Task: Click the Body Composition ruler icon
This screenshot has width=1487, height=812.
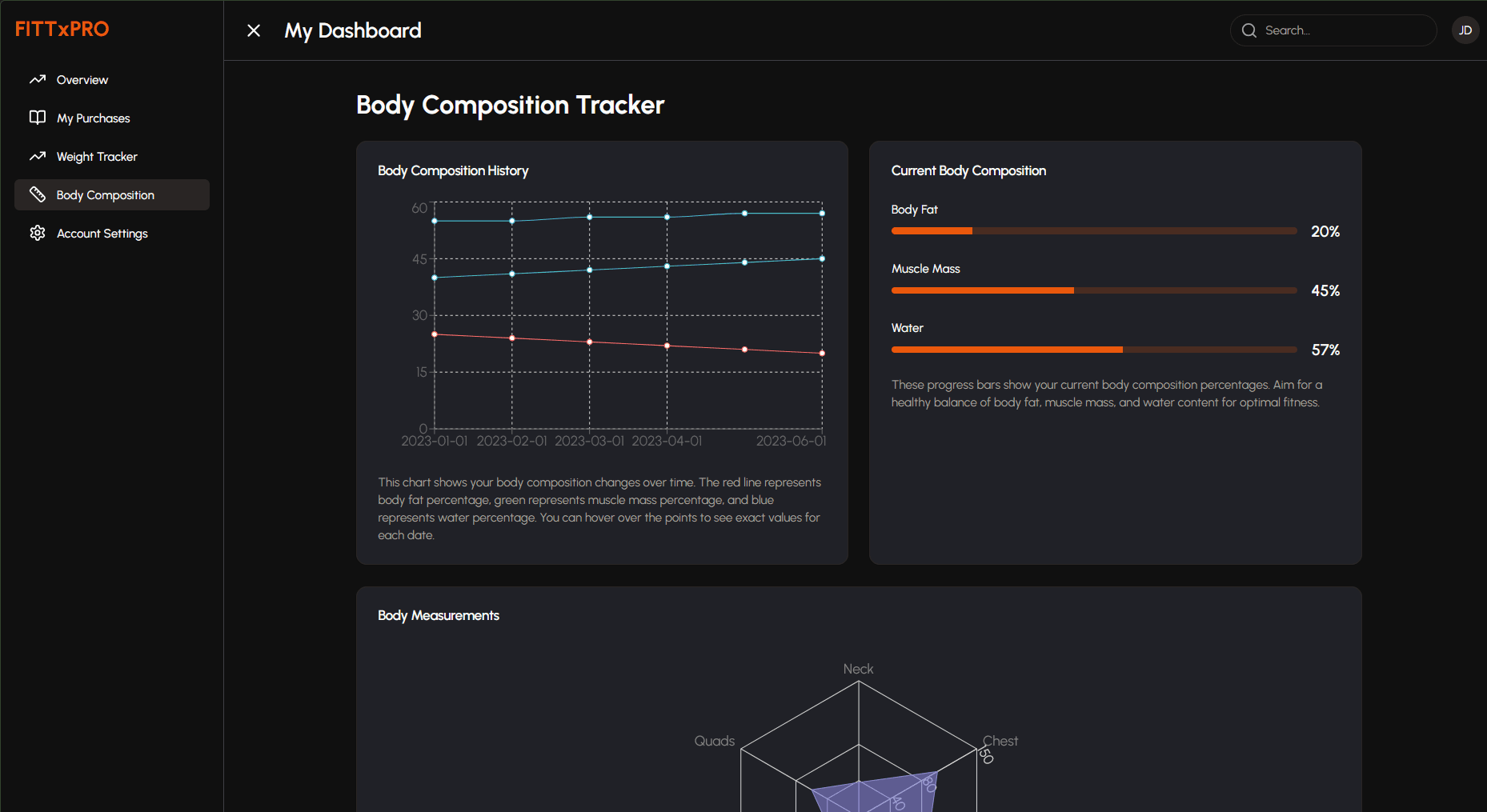Action: pos(37,194)
